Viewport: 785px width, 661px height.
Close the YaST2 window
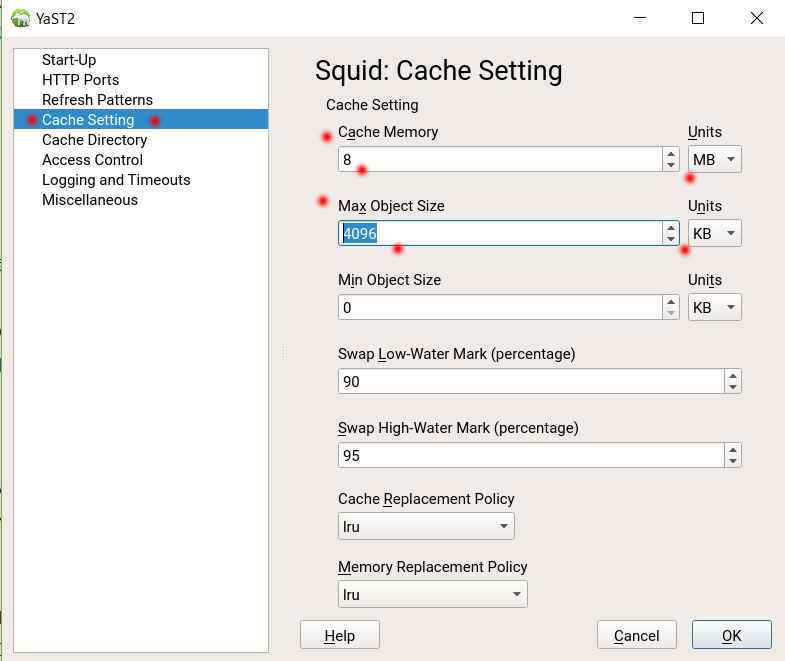(757, 18)
